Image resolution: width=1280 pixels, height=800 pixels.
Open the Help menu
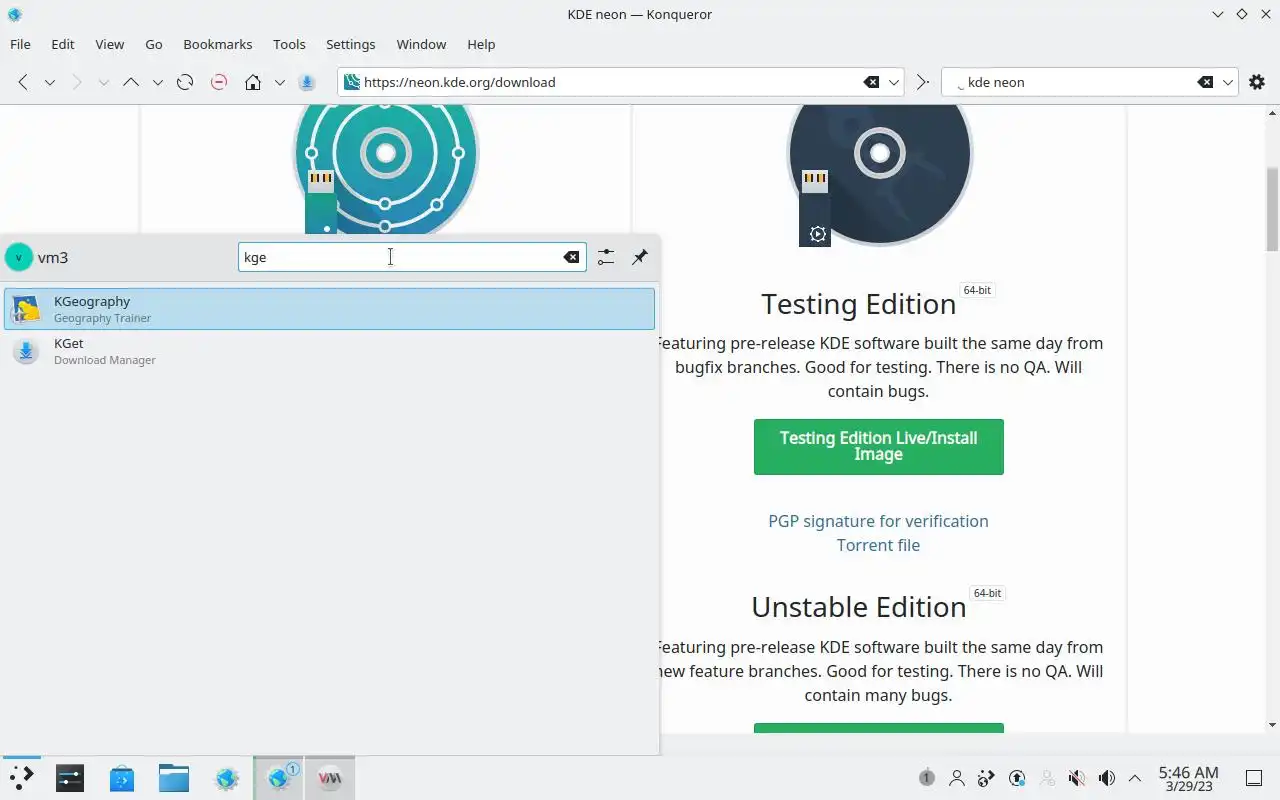coord(481,44)
